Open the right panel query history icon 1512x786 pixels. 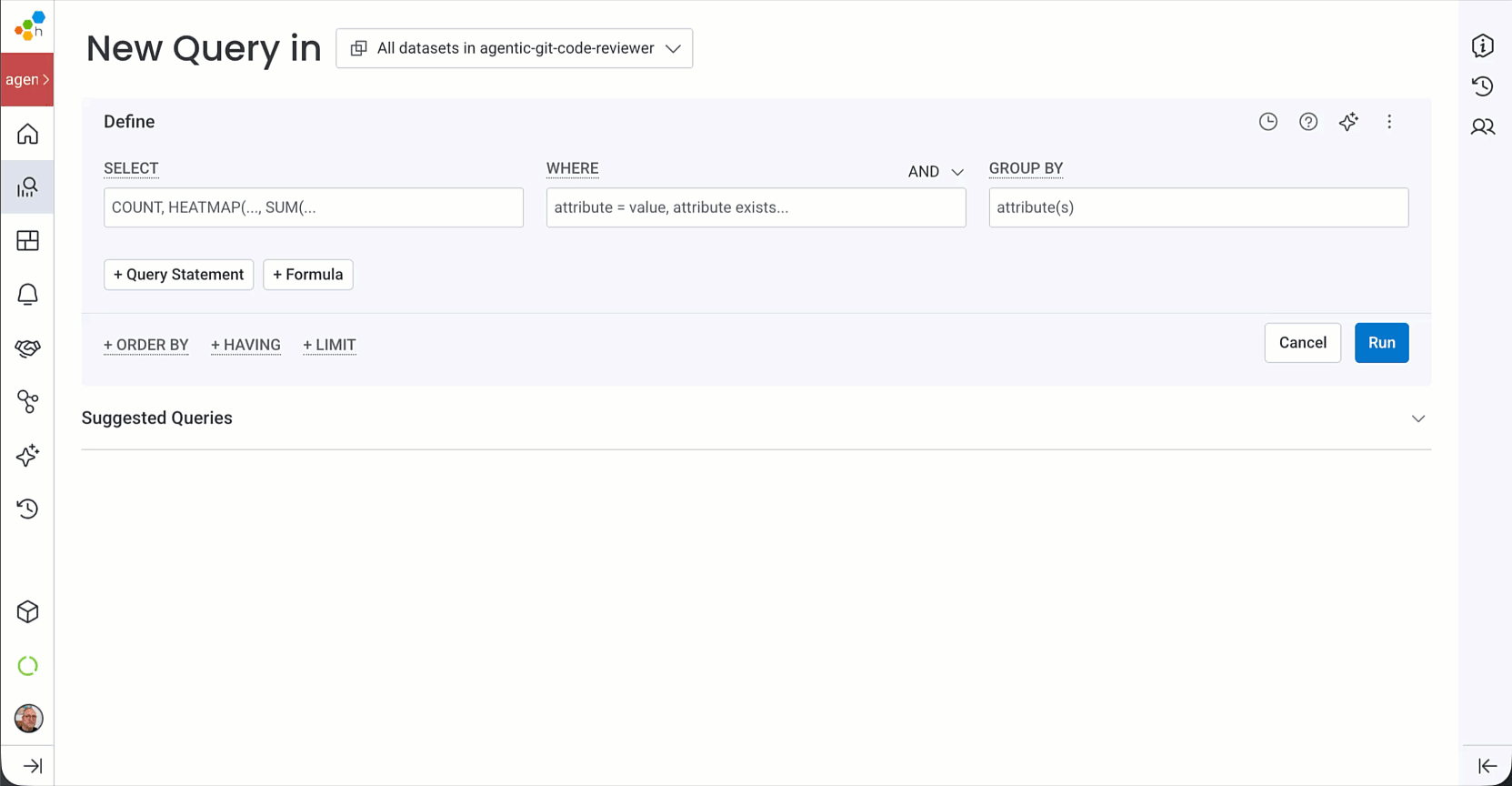(x=1483, y=86)
